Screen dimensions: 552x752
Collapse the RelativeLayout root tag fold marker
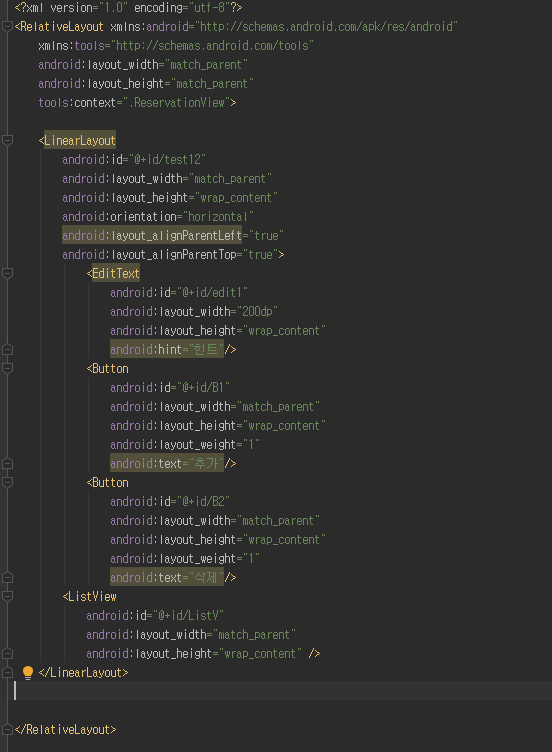click(7, 26)
